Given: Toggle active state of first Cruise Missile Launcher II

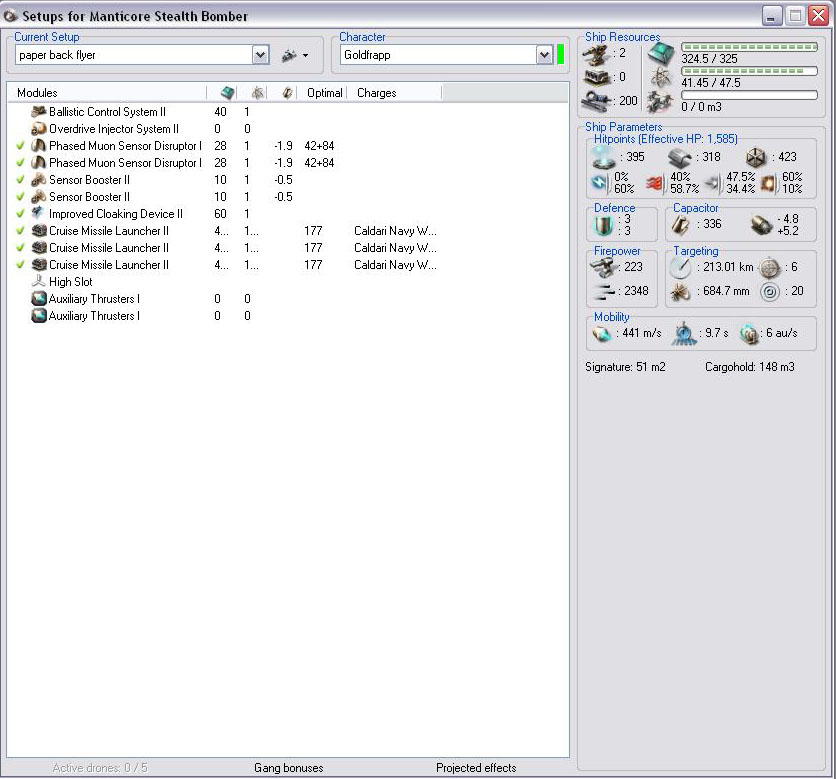Looking at the screenshot, I should [x=20, y=231].
